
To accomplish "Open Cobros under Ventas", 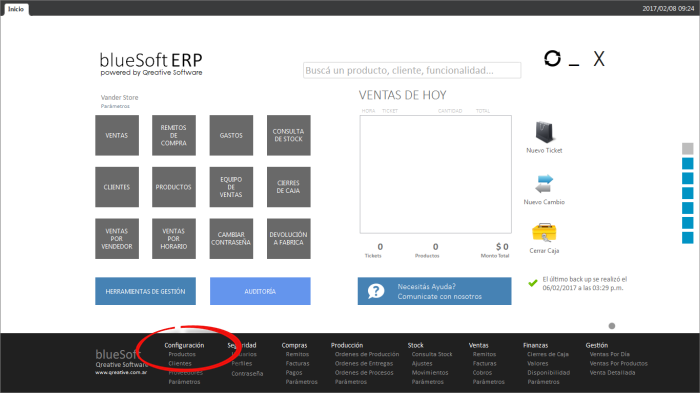I will (482, 372).
